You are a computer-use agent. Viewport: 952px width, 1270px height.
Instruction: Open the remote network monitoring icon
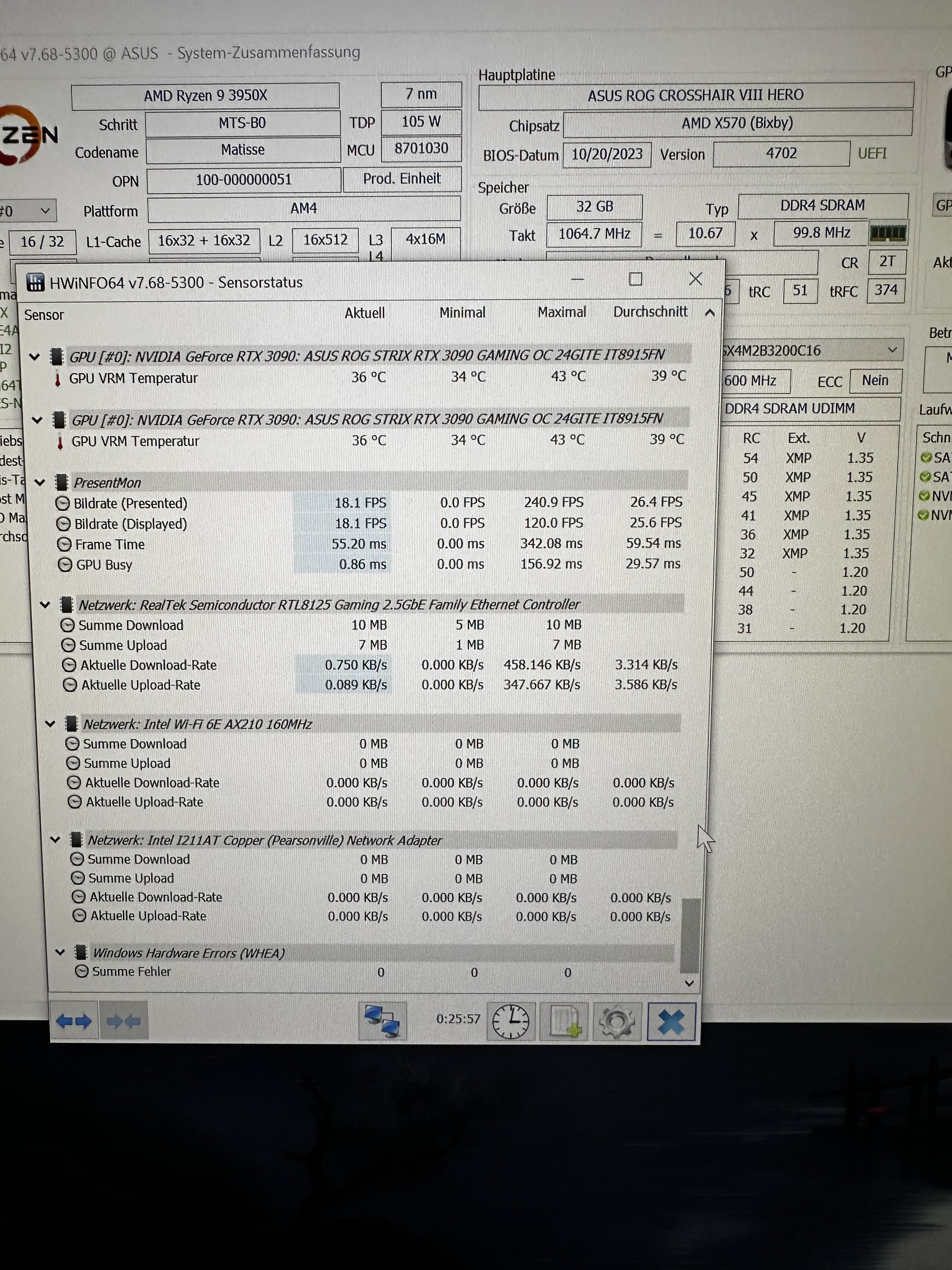click(383, 1021)
